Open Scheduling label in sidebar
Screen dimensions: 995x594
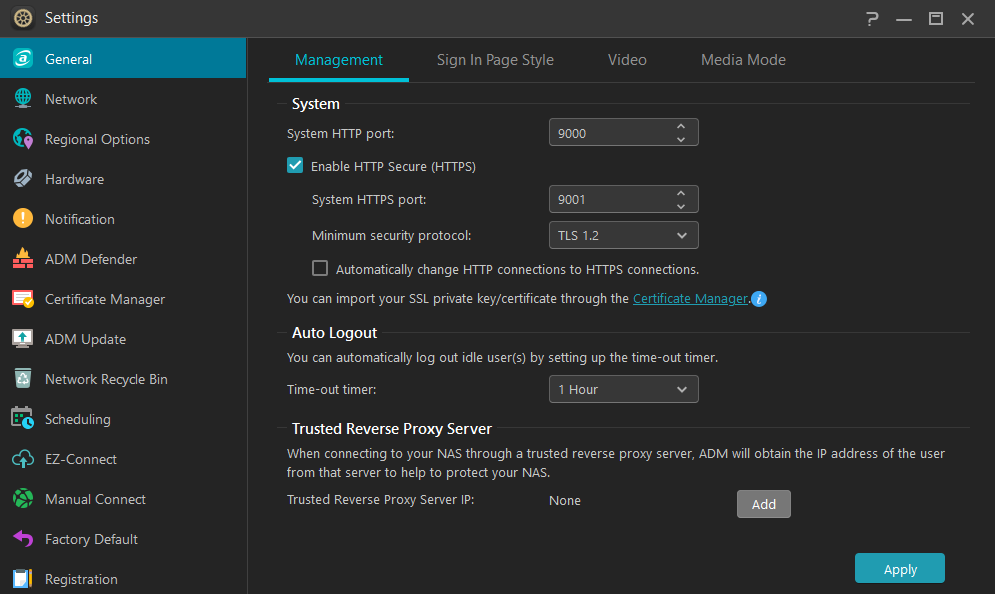coord(77,419)
